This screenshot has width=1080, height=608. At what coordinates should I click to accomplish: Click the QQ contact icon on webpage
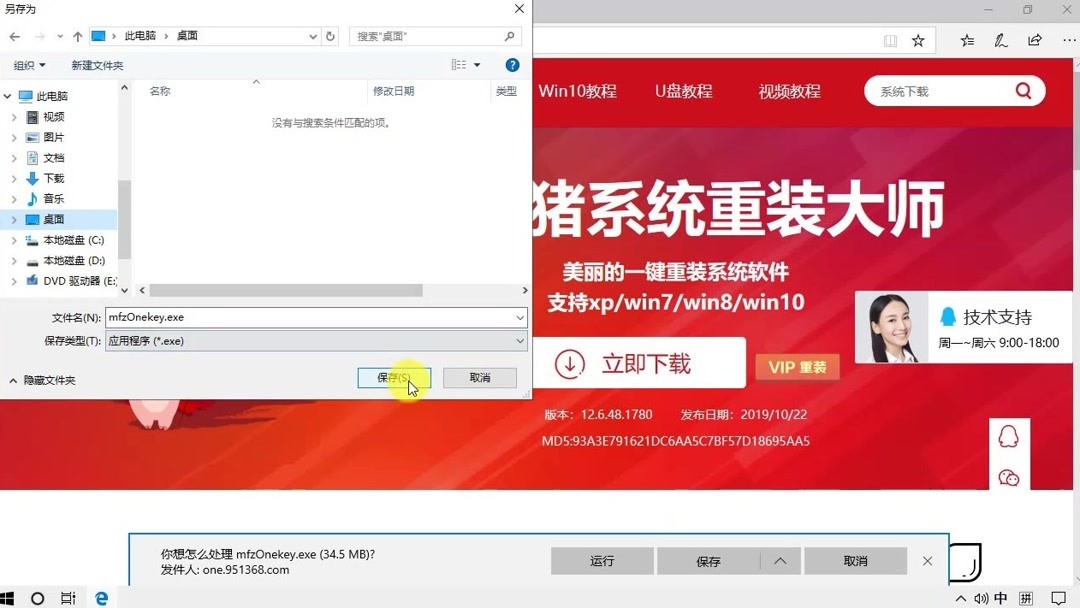(x=1009, y=436)
